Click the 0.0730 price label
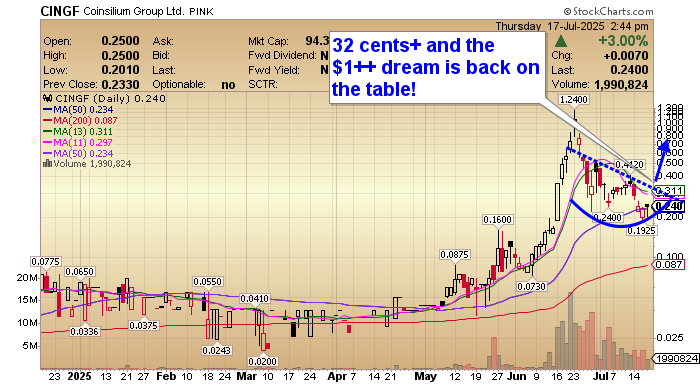 (532, 286)
